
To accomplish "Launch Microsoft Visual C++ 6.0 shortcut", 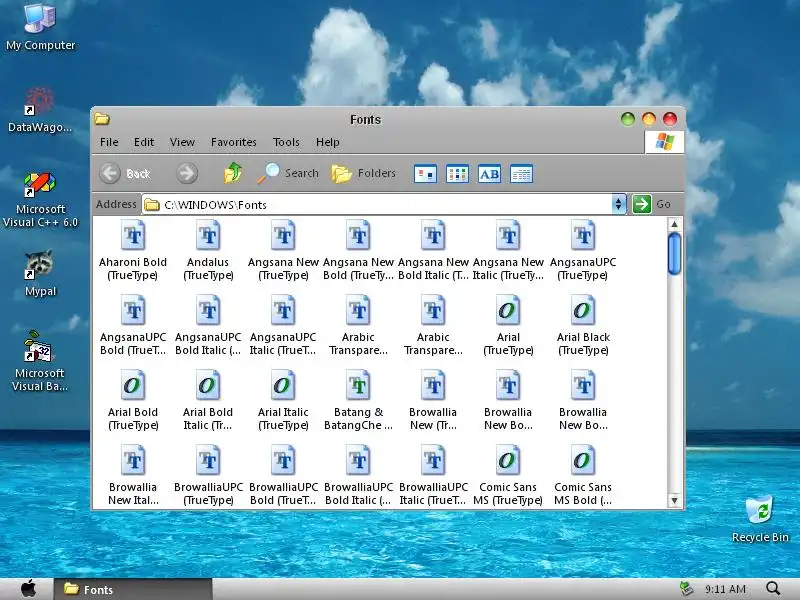I will tap(40, 200).
